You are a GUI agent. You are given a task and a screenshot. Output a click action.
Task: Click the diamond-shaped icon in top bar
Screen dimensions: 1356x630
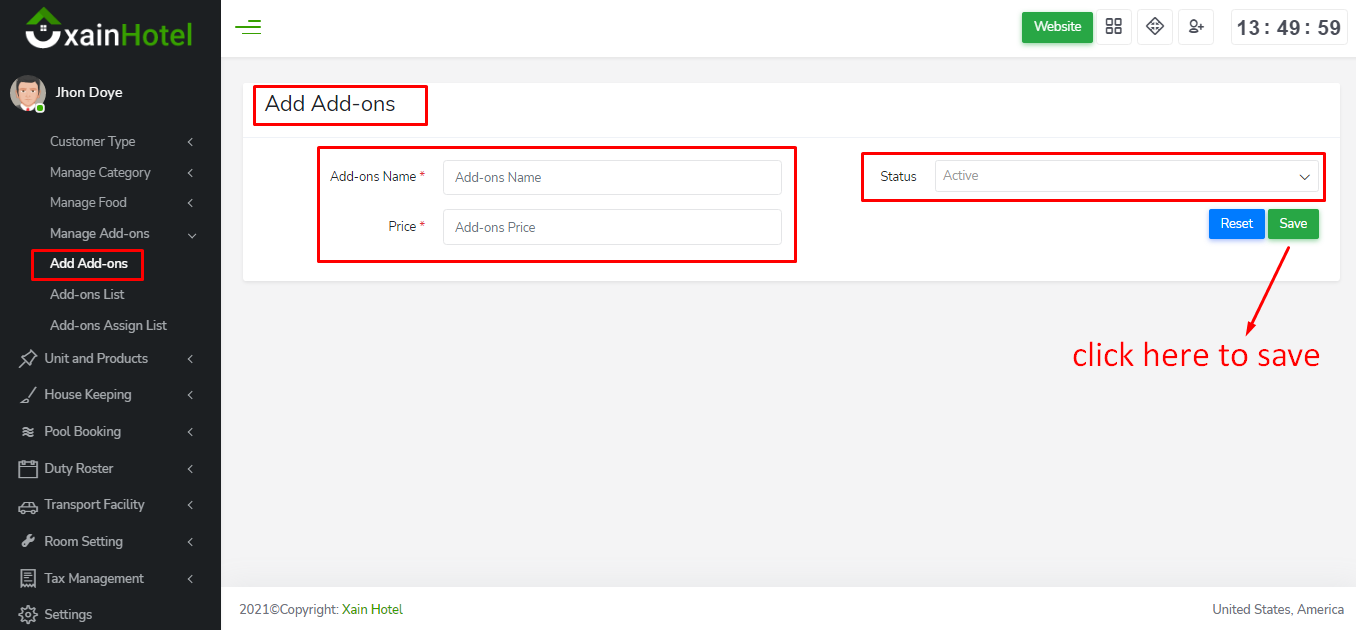point(1155,27)
